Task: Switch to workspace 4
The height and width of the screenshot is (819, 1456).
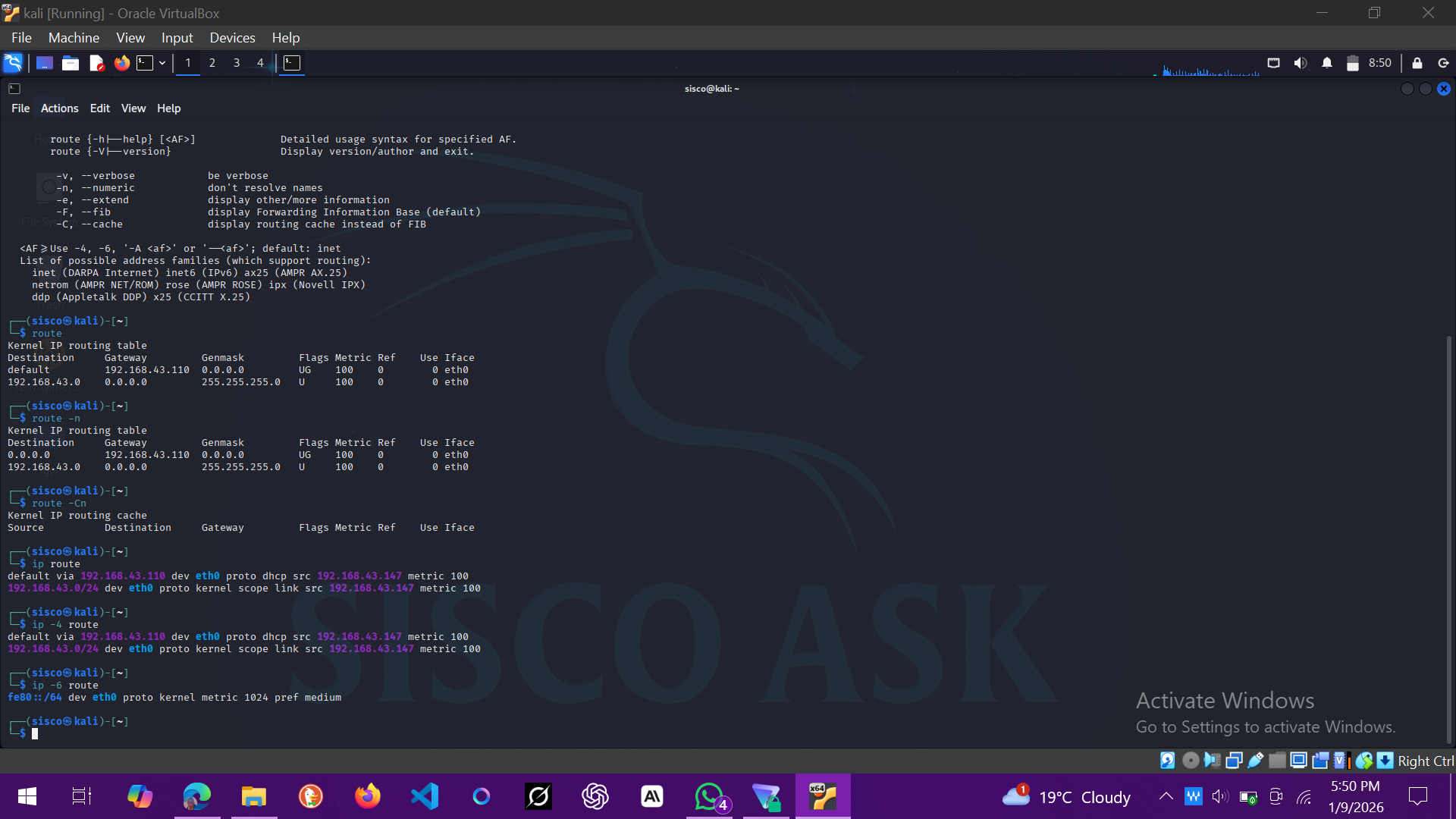Action: tap(260, 63)
